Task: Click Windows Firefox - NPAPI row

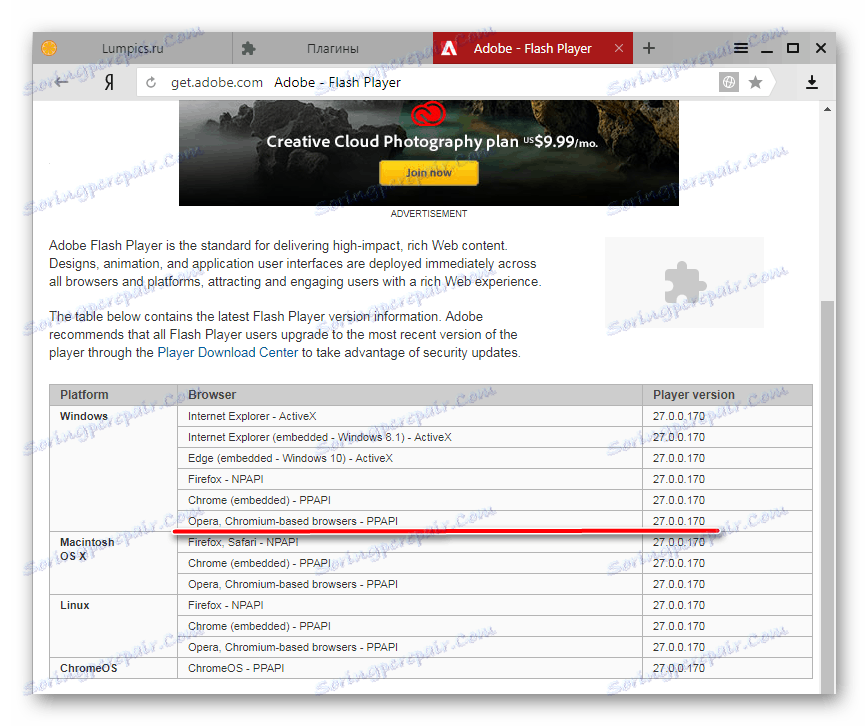Action: [410, 480]
